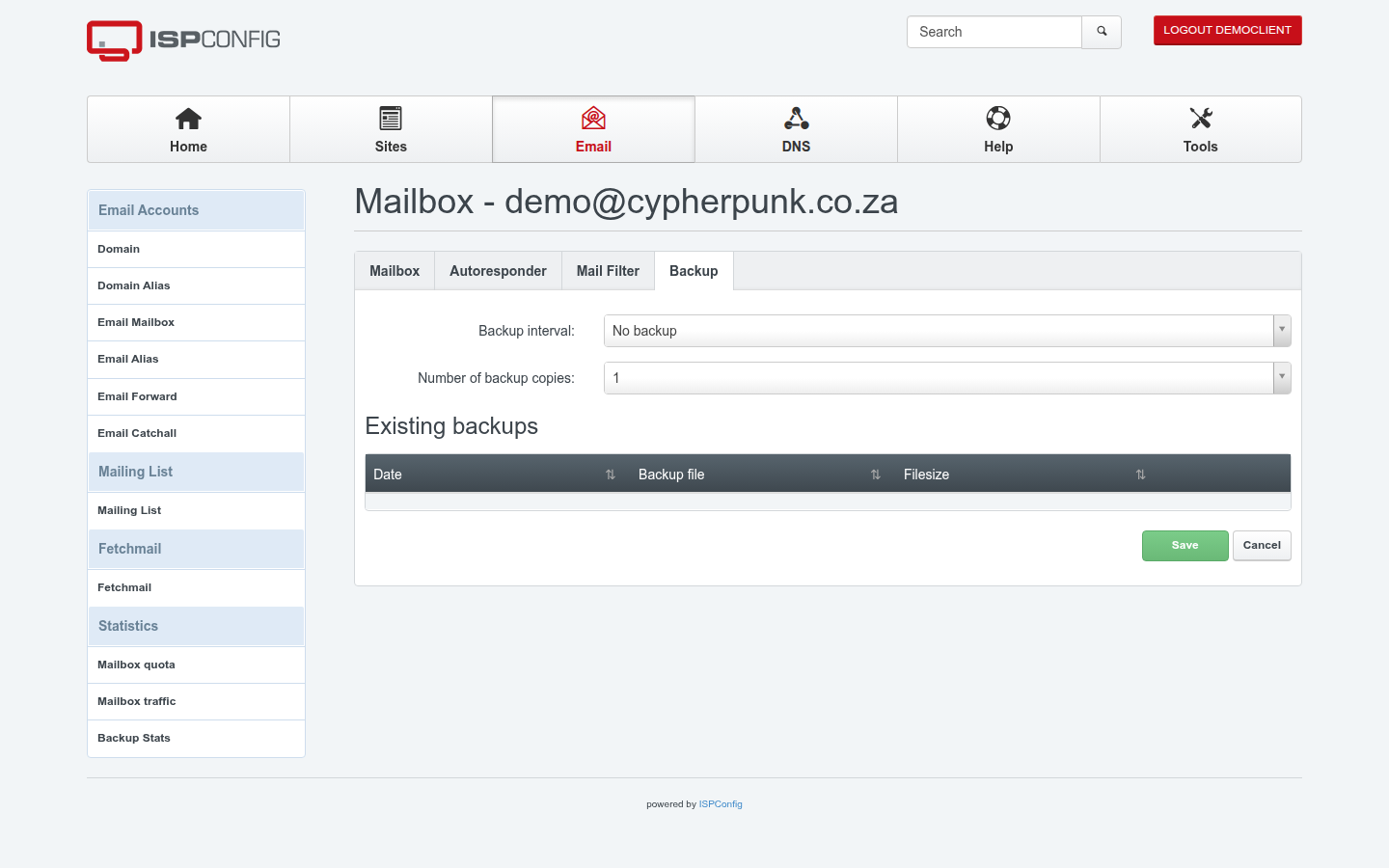Sort backups by Date column arrows

(610, 475)
